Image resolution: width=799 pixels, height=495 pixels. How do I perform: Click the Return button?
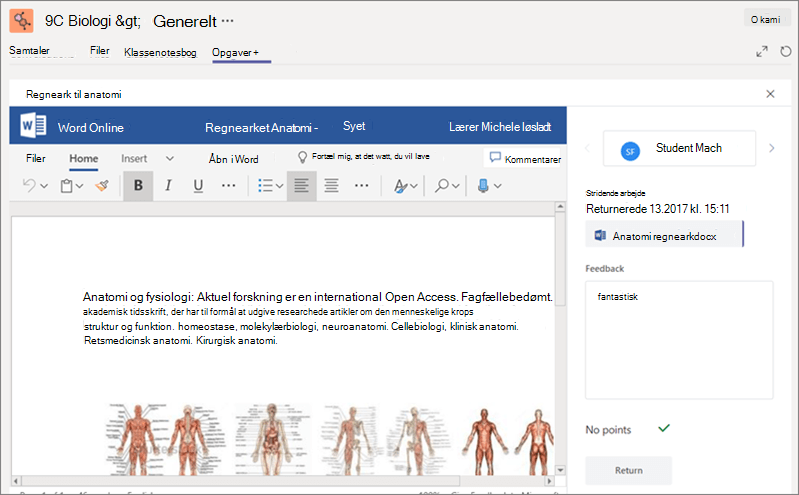click(x=628, y=470)
